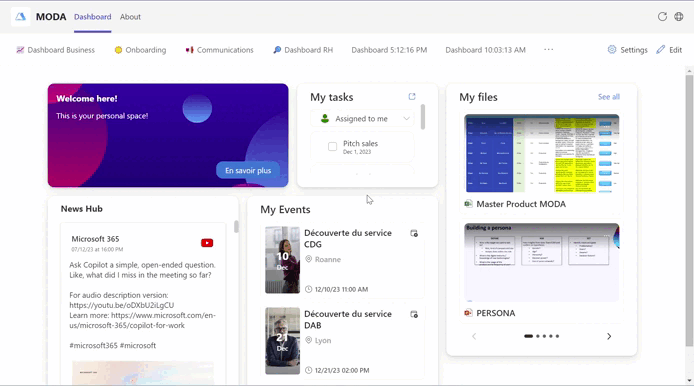Click the Découverte du service CDG title
This screenshot has height=386, width=694.
348,239
